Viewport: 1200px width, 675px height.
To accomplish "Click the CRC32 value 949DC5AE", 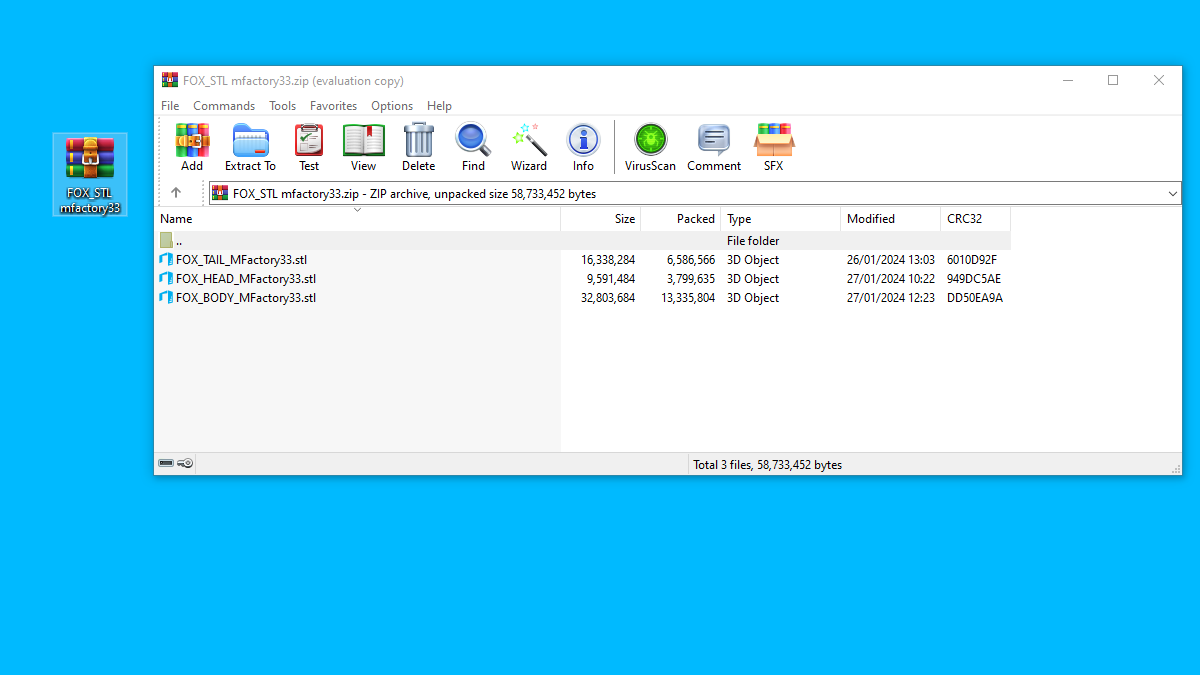I will point(974,279).
